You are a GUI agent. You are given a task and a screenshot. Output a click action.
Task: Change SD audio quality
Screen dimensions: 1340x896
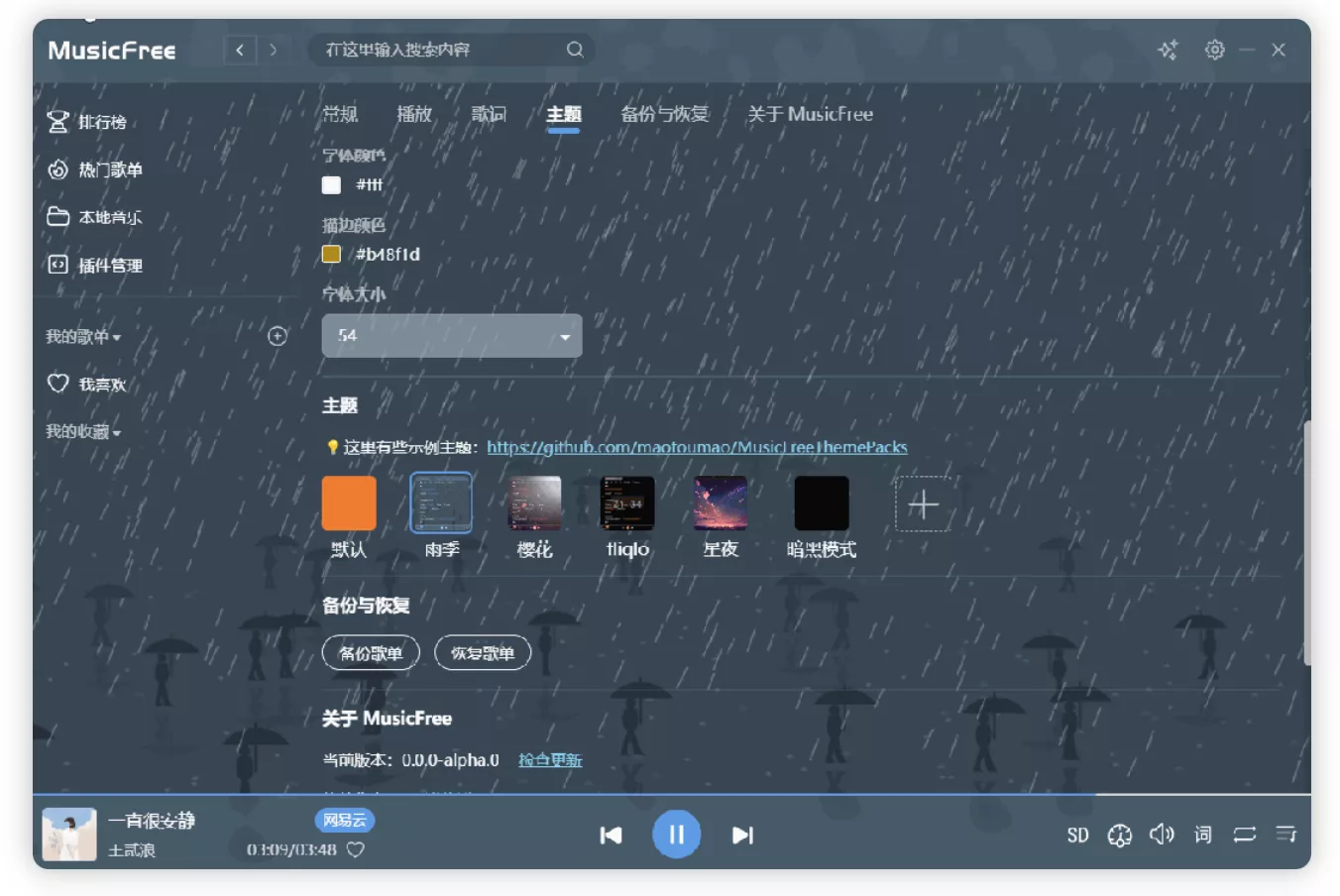1077,836
